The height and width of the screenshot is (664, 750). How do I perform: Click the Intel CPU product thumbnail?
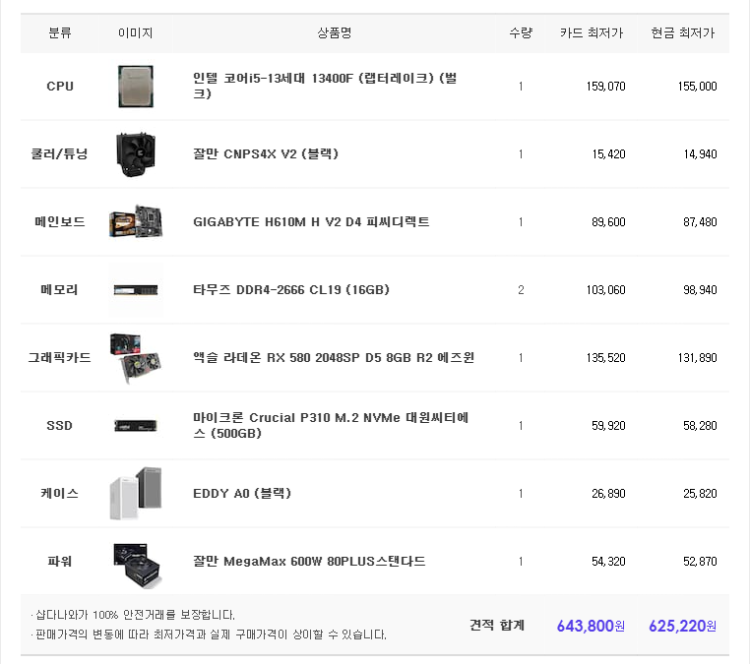[136, 87]
